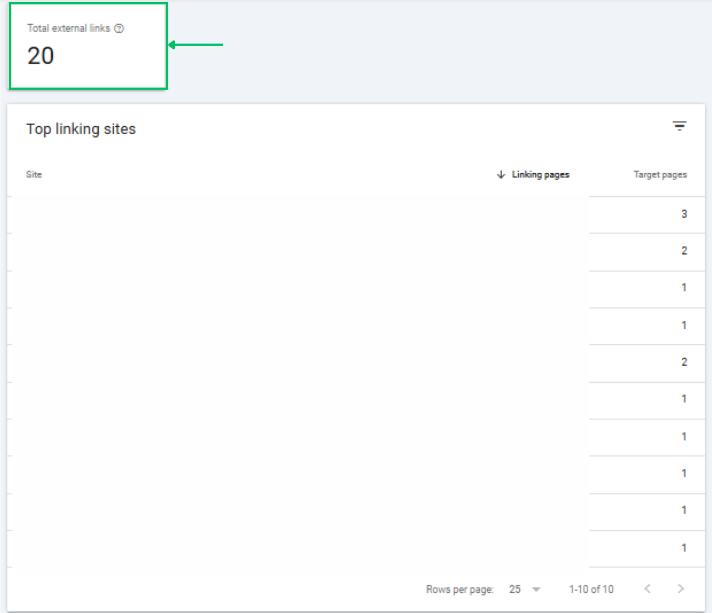
Task: Go to previous page with left chevron
Action: (x=647, y=589)
